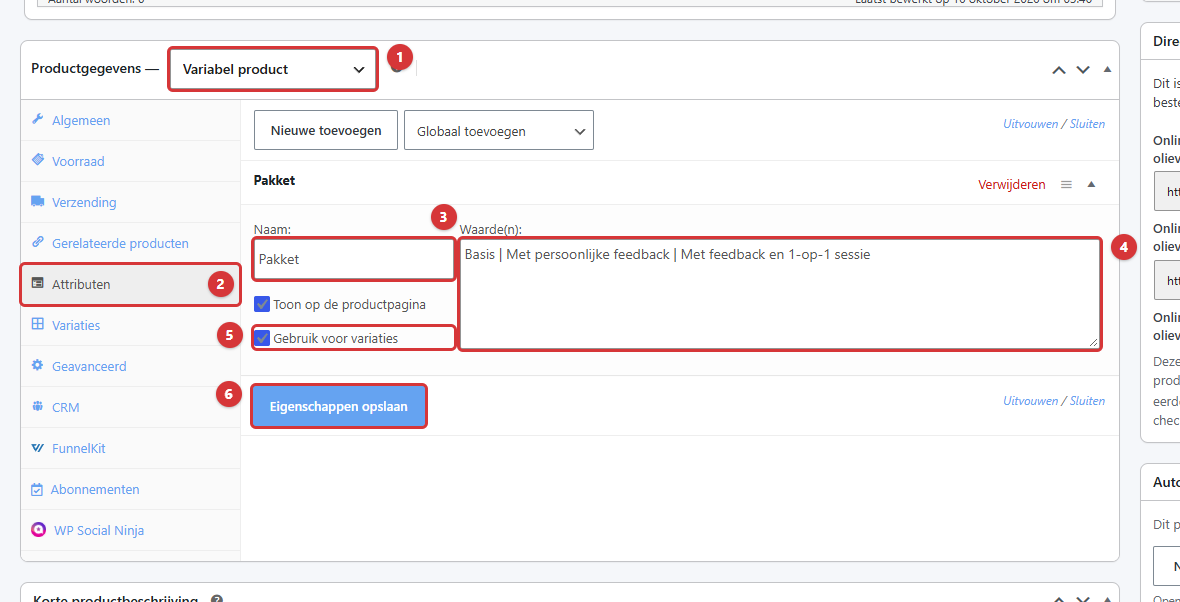This screenshot has height=602, width=1180.
Task: Click the list icon beside Attributen
Action: (37, 284)
